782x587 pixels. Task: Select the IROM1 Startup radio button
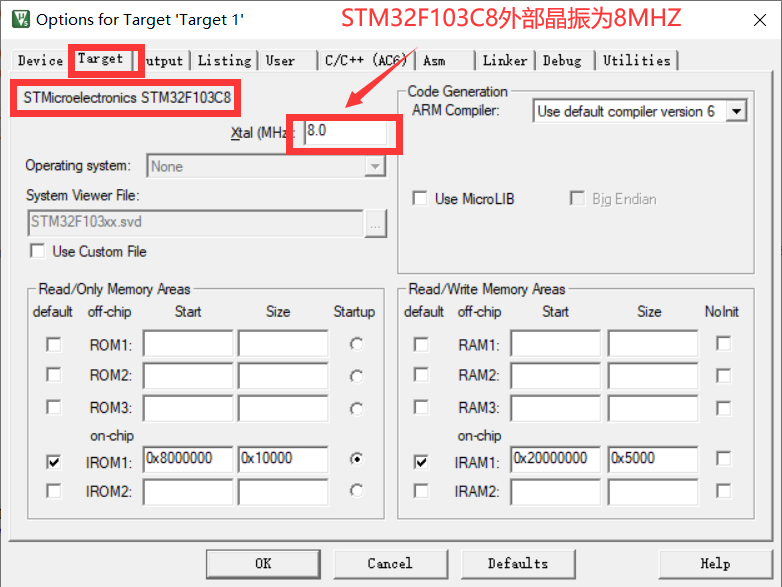tap(356, 458)
